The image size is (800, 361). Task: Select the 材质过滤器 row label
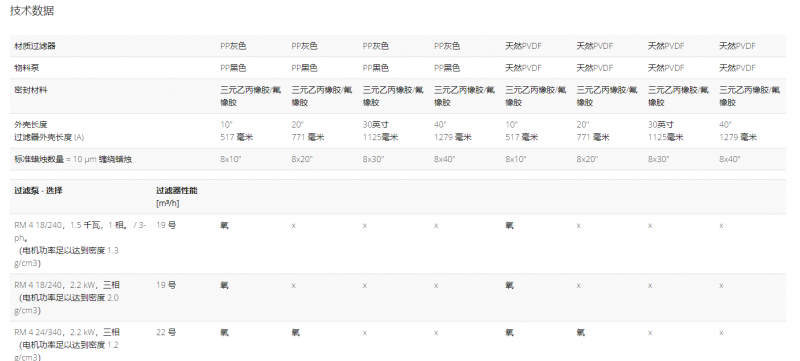[35, 46]
